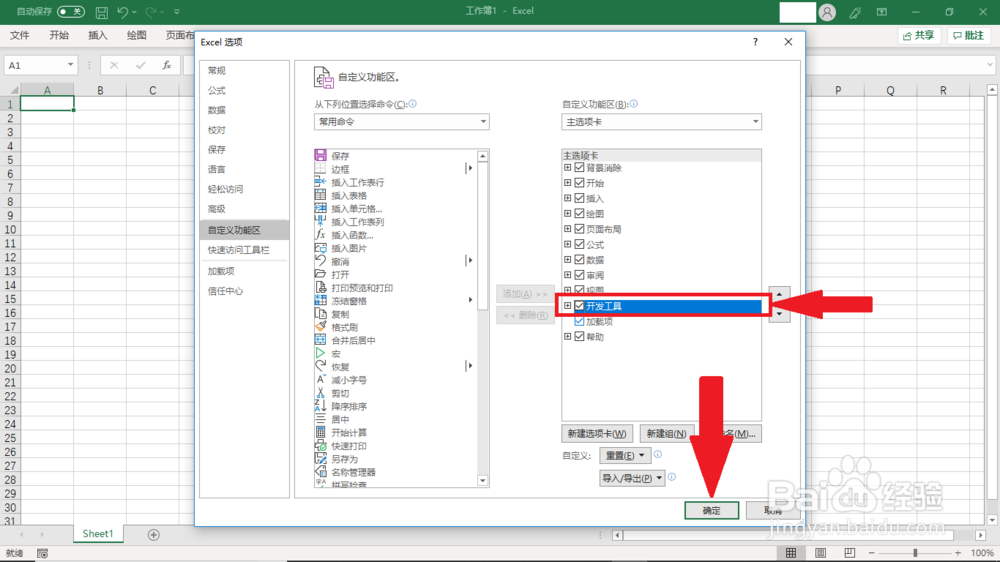This screenshot has width=1000, height=562.
Task: Click the pen drawing mode icon
Action: [x=855, y=12]
